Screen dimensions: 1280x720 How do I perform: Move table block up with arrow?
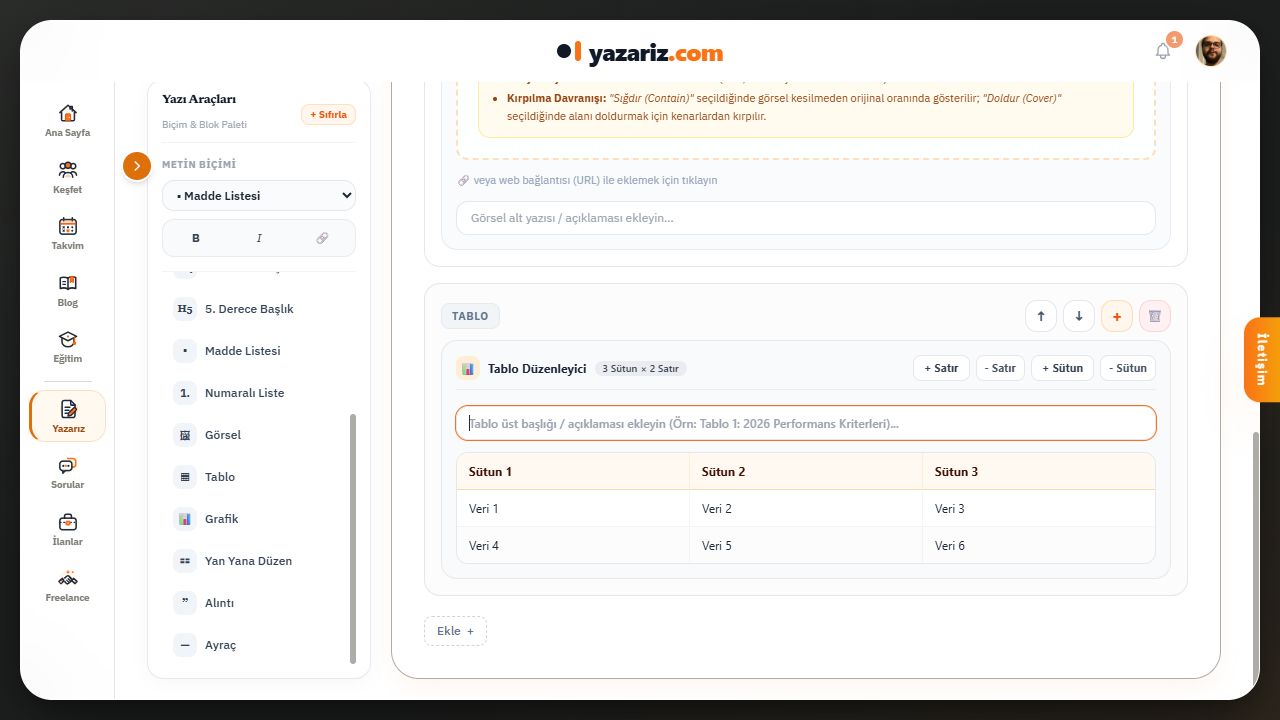tap(1041, 316)
